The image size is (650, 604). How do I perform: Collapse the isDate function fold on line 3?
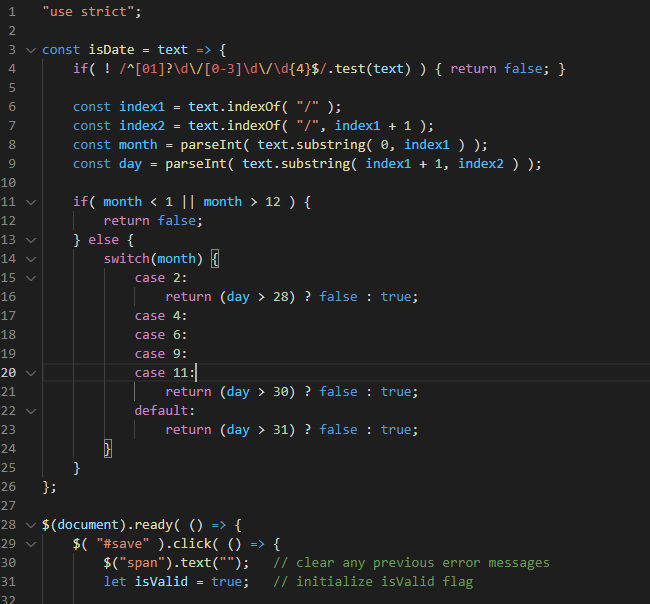(31, 51)
